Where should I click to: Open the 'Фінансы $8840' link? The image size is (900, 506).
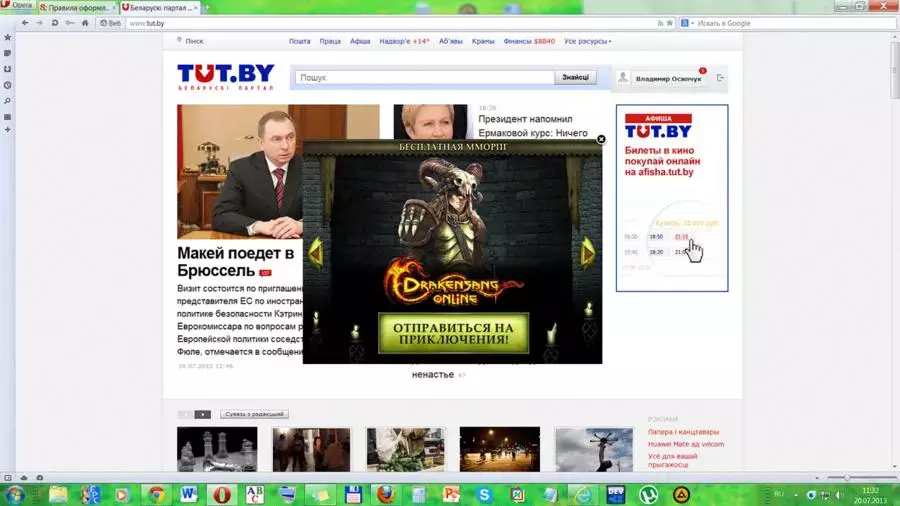pyautogui.click(x=529, y=41)
